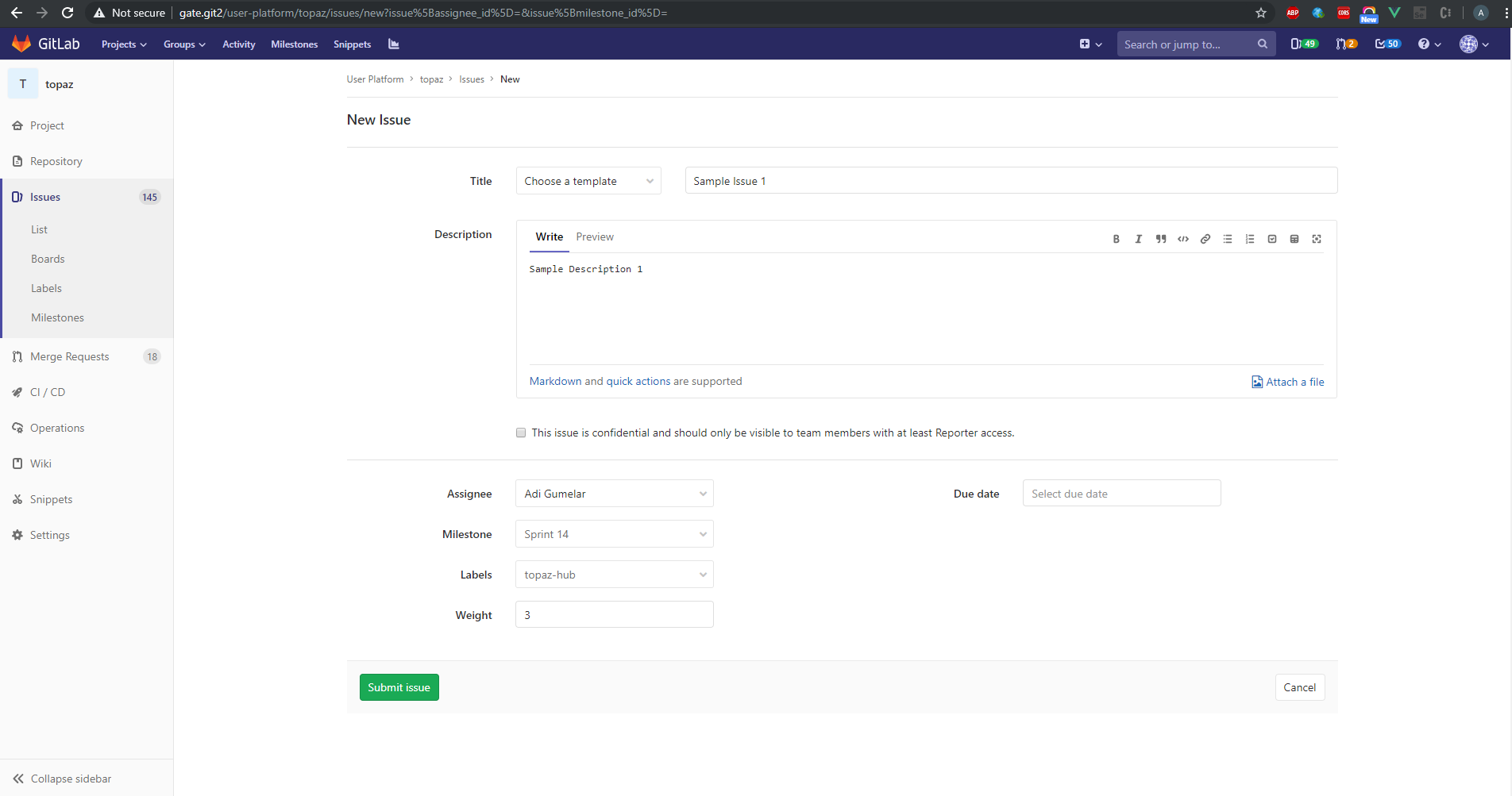Go full screen with the editor

coord(1316,239)
